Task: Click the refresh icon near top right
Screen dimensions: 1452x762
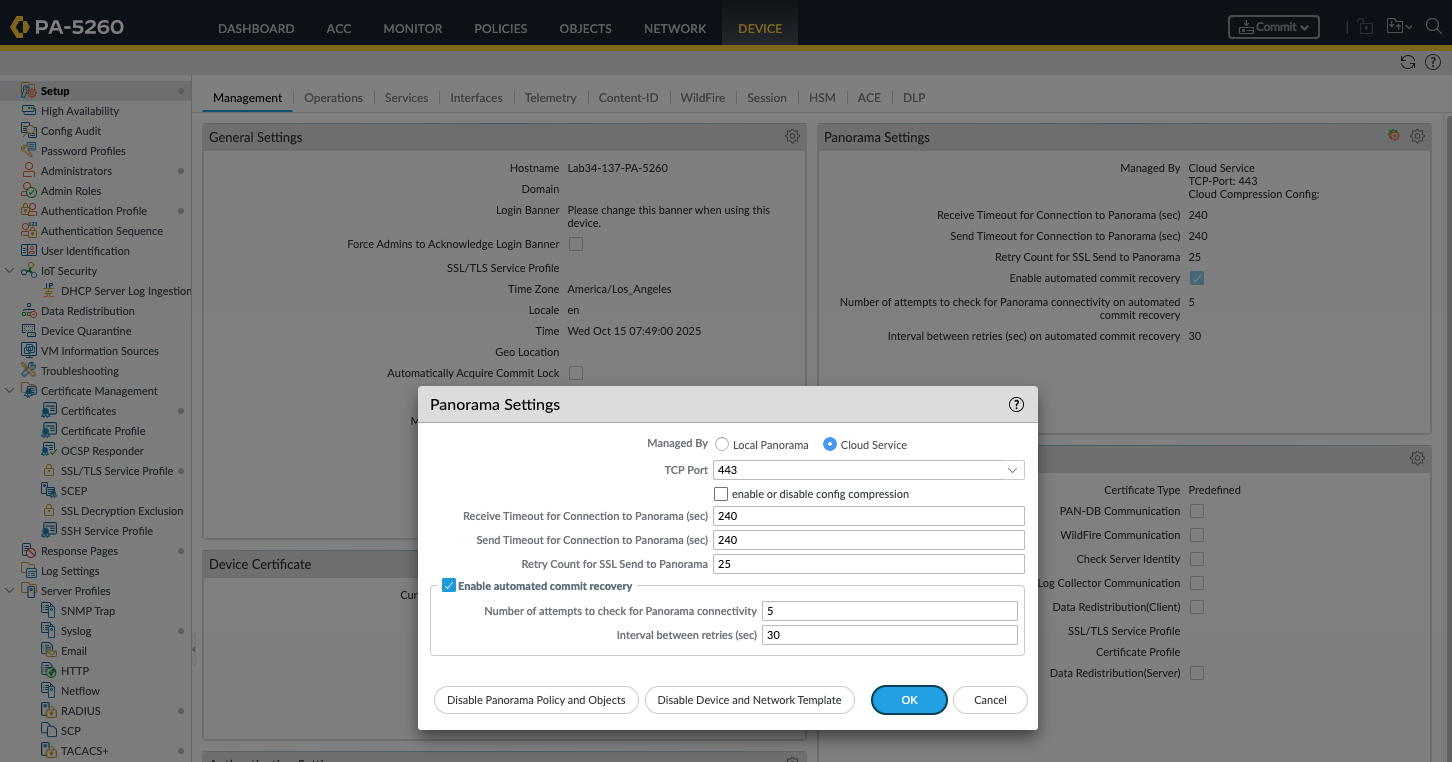Action: 1408,62
